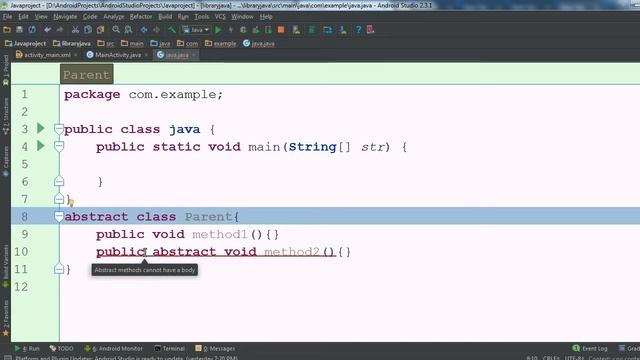The image size is (640, 360).
Task: Open the Favorites side panel
Action: [5, 318]
